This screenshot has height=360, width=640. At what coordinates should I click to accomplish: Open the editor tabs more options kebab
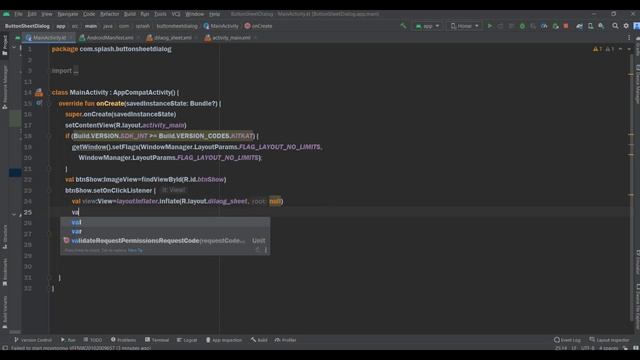click(x=629, y=38)
